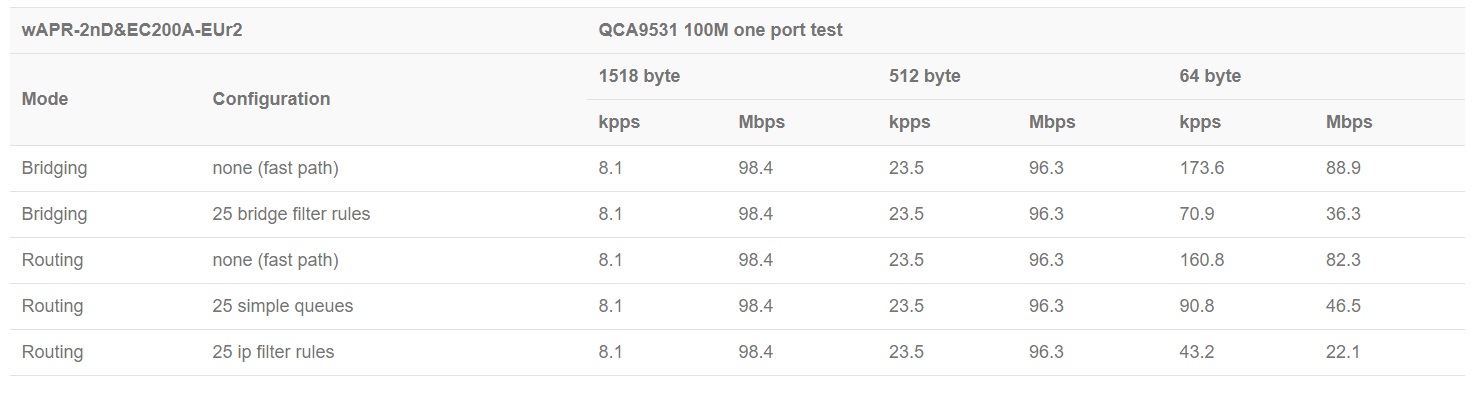The width and height of the screenshot is (1480, 396).
Task: Select the 64 byte header cell
Action: 1210,76
